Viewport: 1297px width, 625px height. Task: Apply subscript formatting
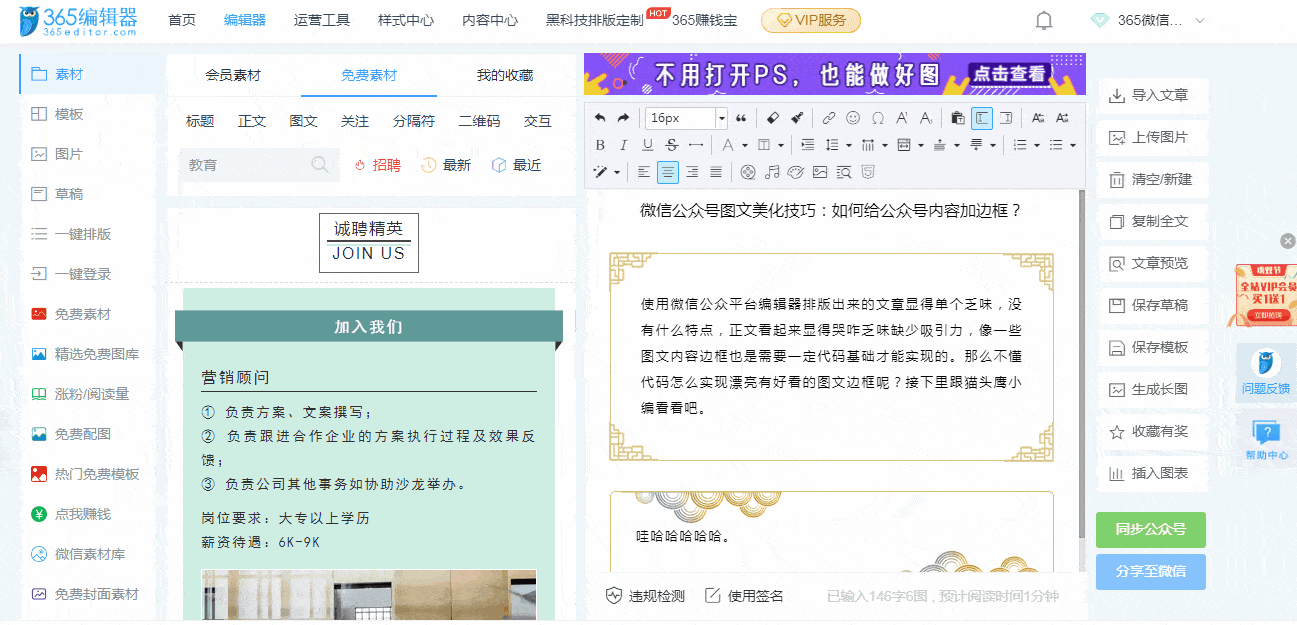pos(926,118)
